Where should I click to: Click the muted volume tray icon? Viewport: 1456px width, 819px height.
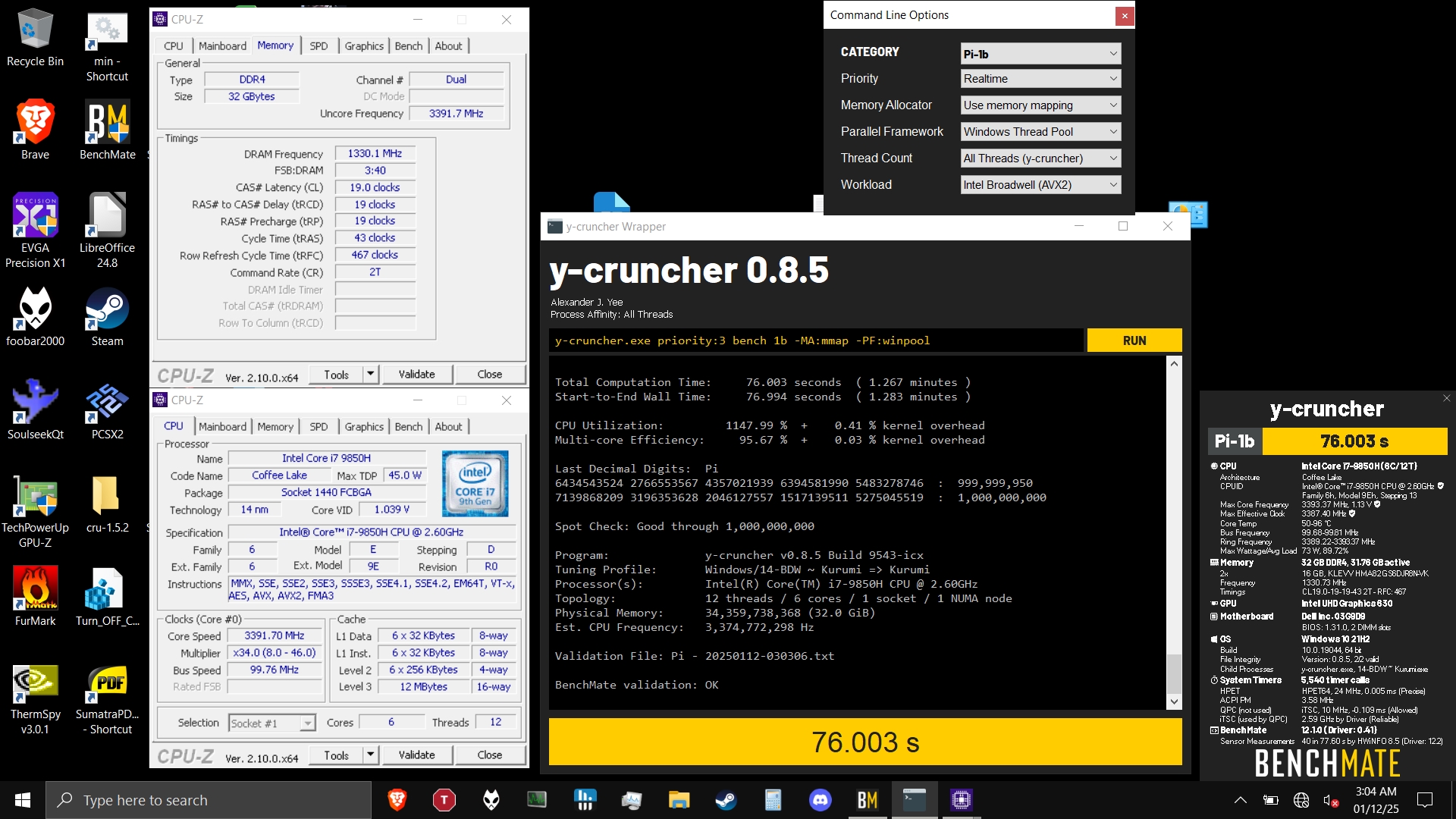click(x=1331, y=799)
